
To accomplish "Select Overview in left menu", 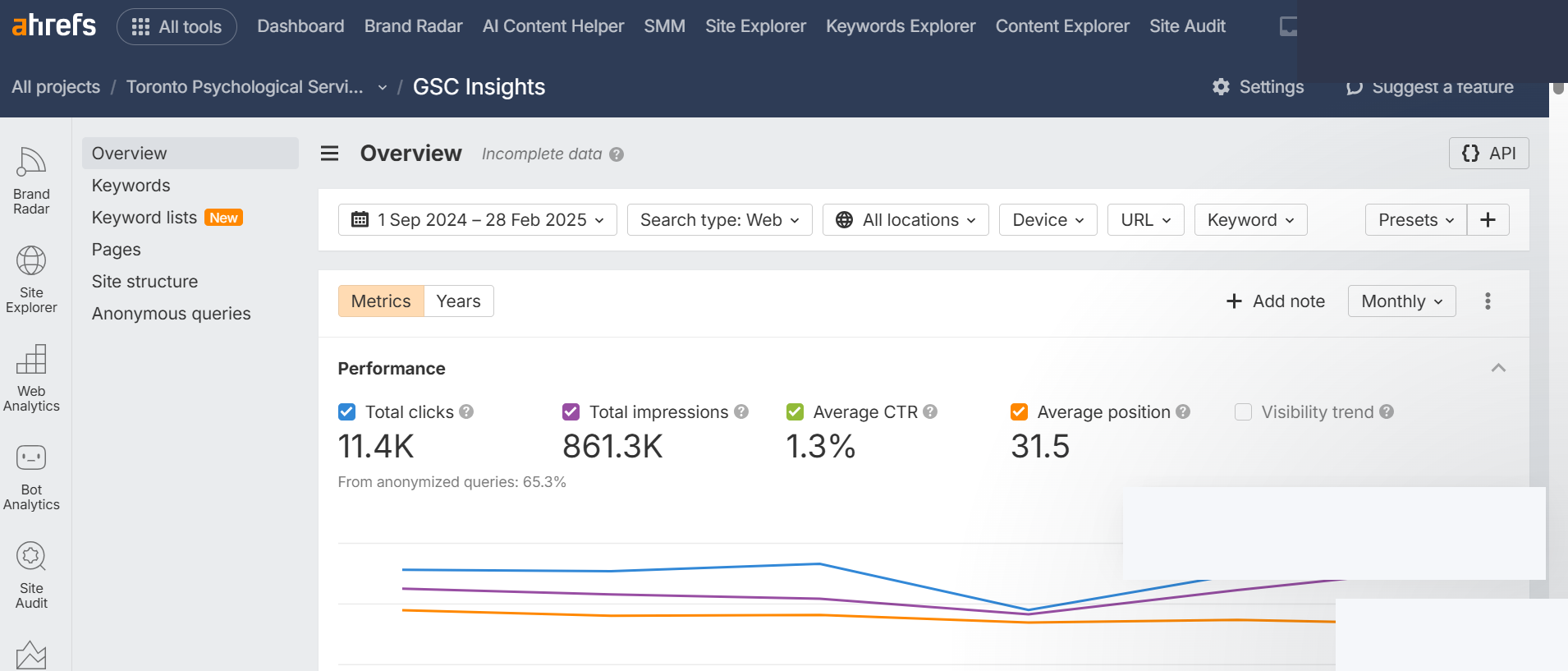I will 190,153.
